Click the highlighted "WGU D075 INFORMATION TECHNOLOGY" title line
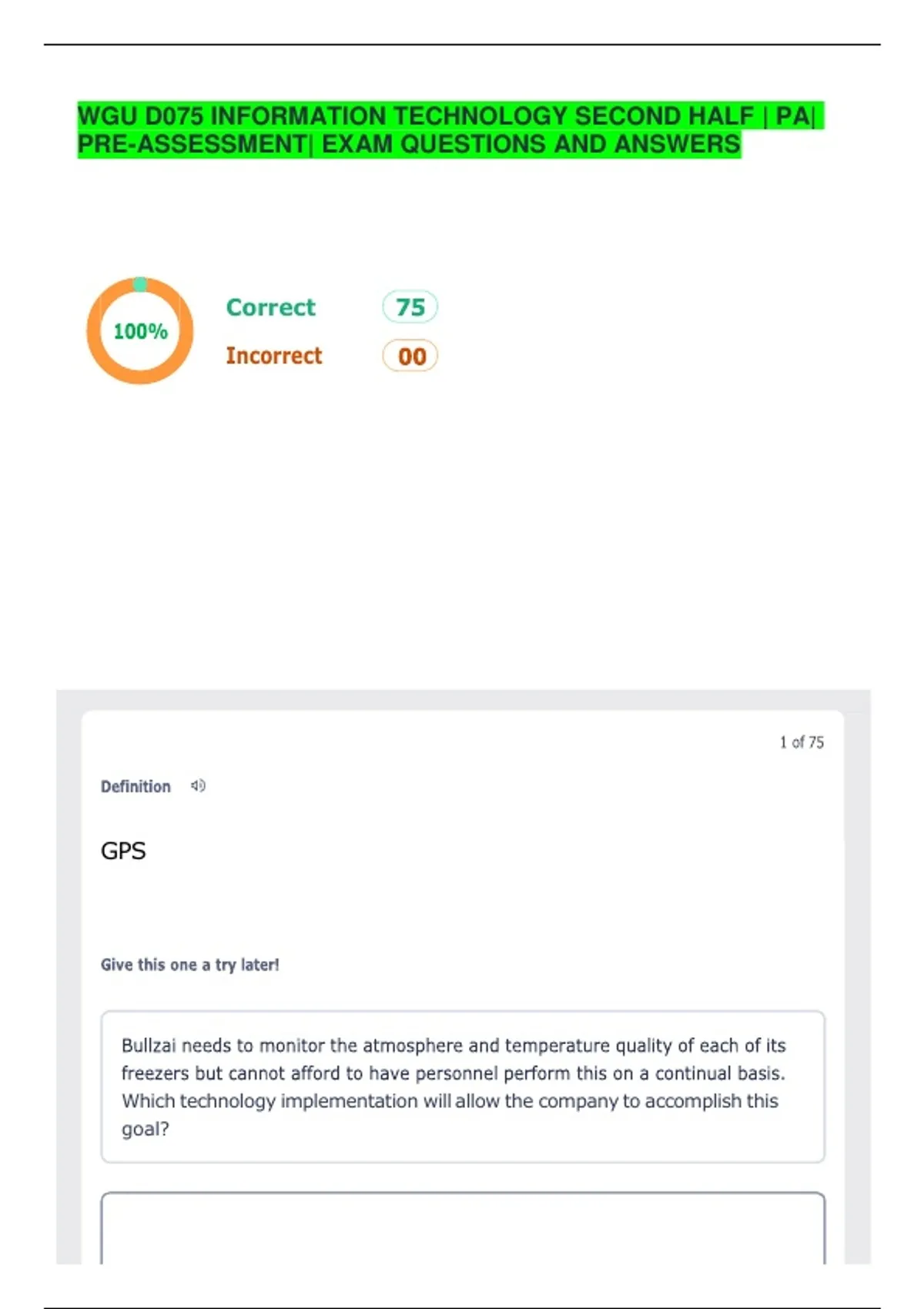This screenshot has height=1309, width=924. 416,116
